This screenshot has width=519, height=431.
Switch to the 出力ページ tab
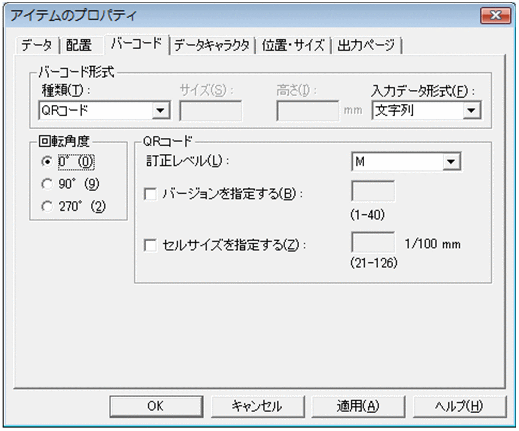coord(366,45)
